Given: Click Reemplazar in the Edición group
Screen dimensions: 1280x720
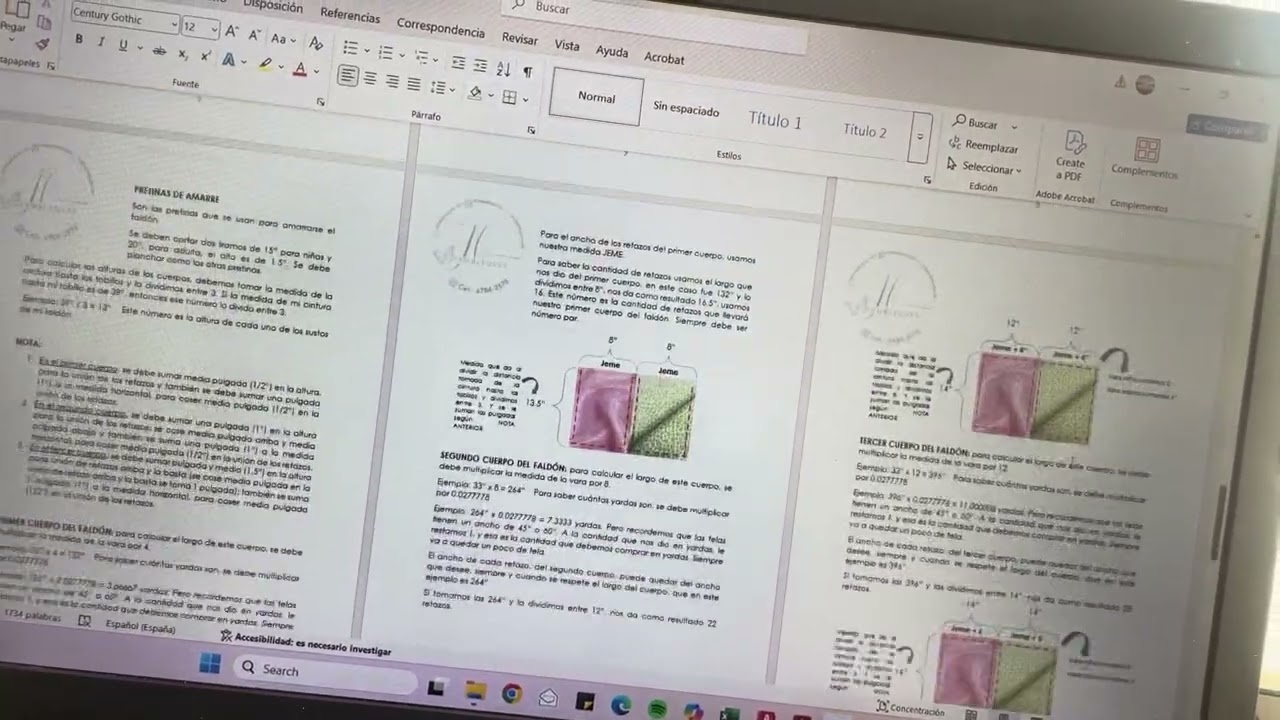Looking at the screenshot, I should pos(982,146).
